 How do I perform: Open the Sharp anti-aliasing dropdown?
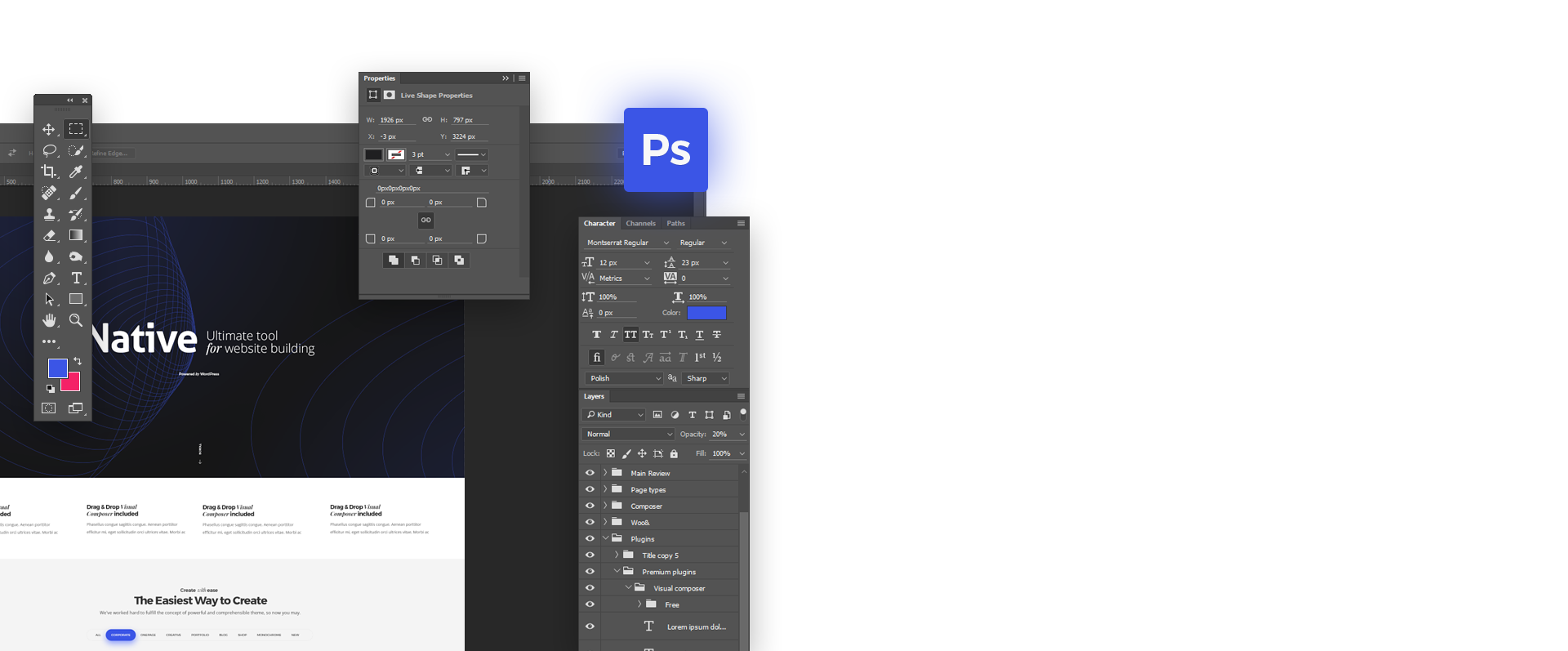[x=706, y=378]
